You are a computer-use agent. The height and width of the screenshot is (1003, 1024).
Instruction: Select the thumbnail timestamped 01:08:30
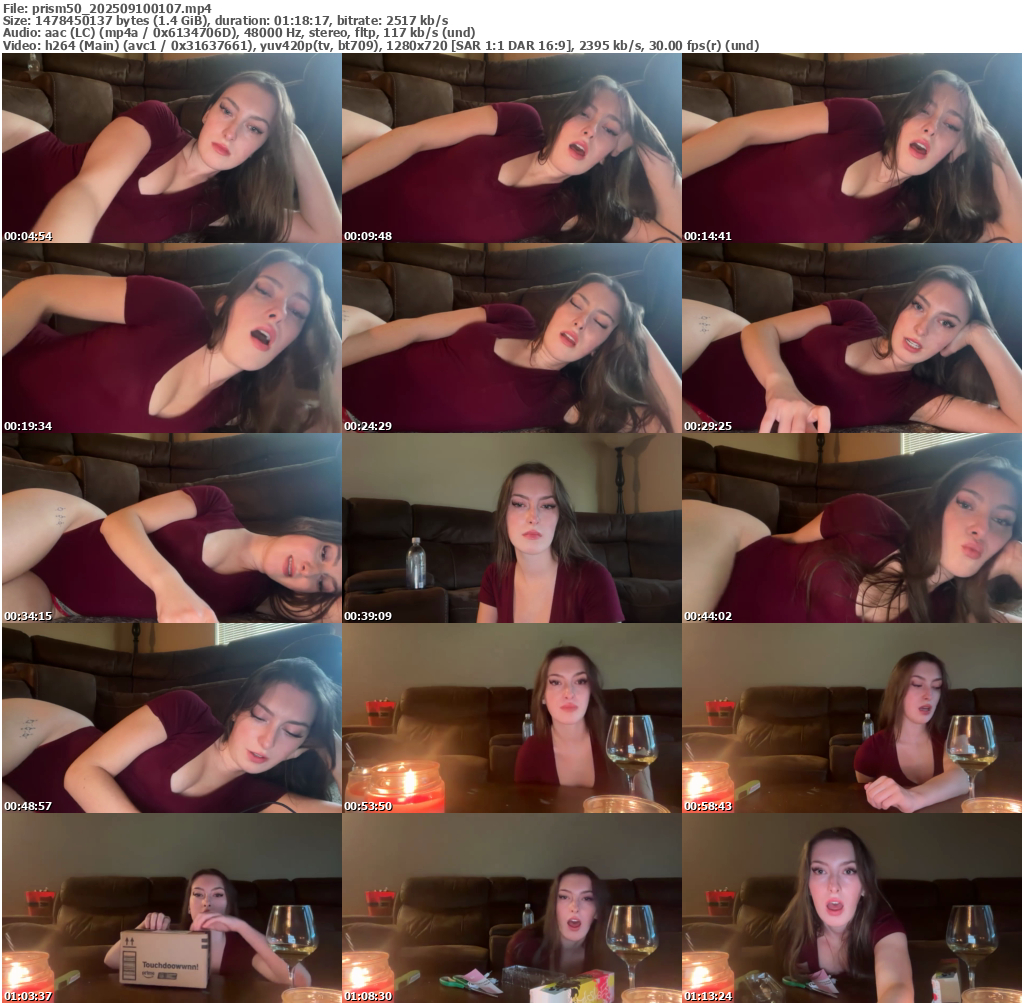pos(512,908)
